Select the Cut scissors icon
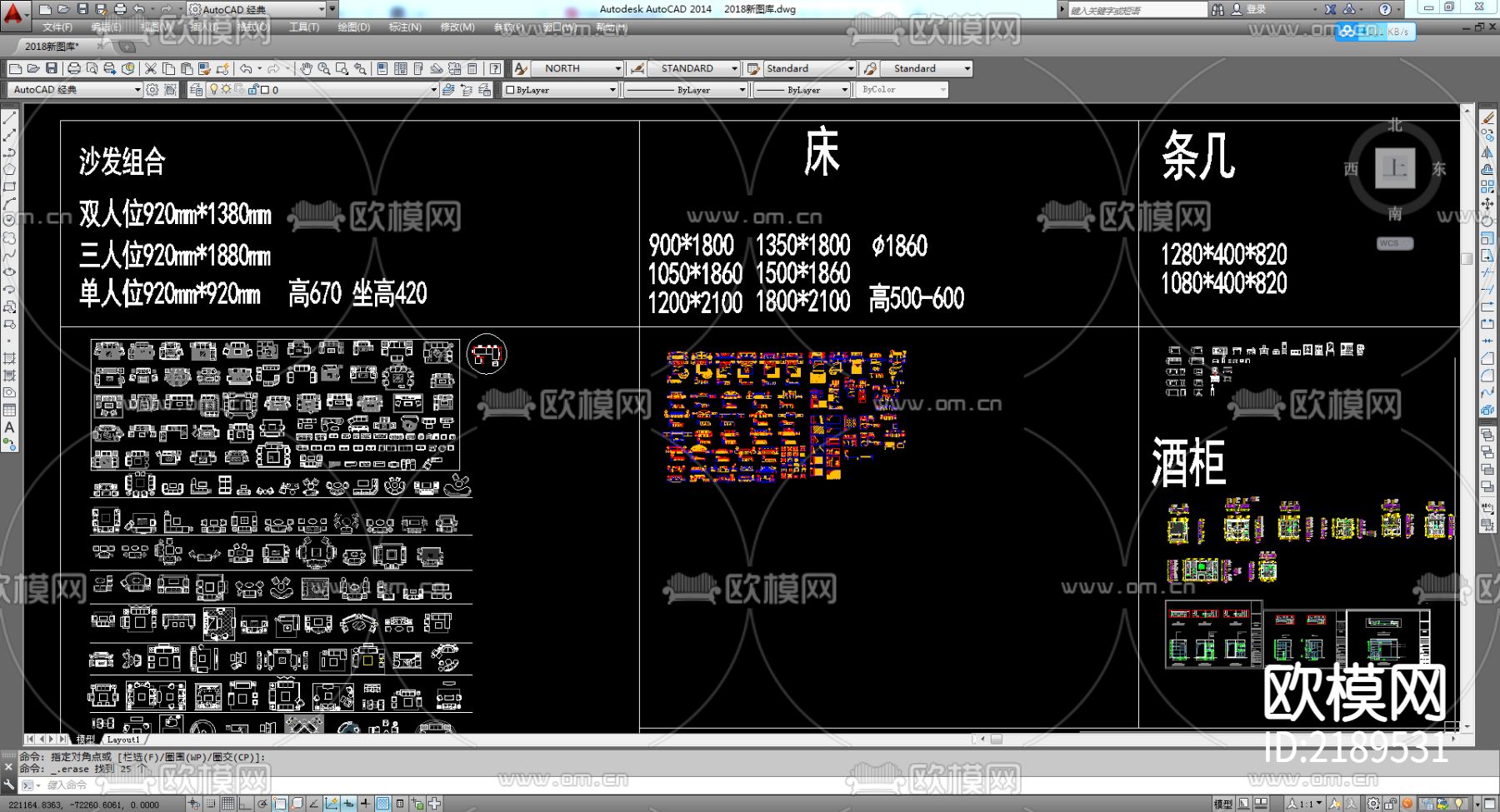This screenshot has height=812, width=1500. pyautogui.click(x=151, y=68)
